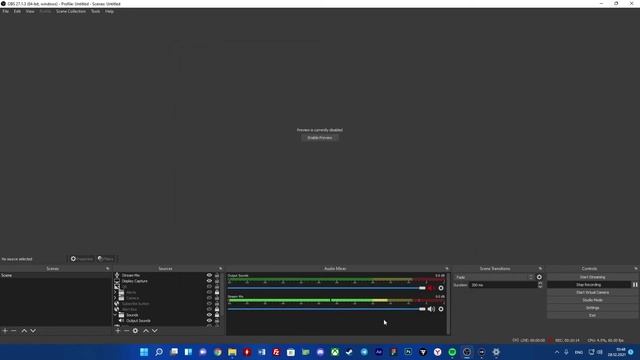This screenshot has height=360, width=640.
Task: Open Output Sounds audio settings gear
Action: [x=441, y=288]
